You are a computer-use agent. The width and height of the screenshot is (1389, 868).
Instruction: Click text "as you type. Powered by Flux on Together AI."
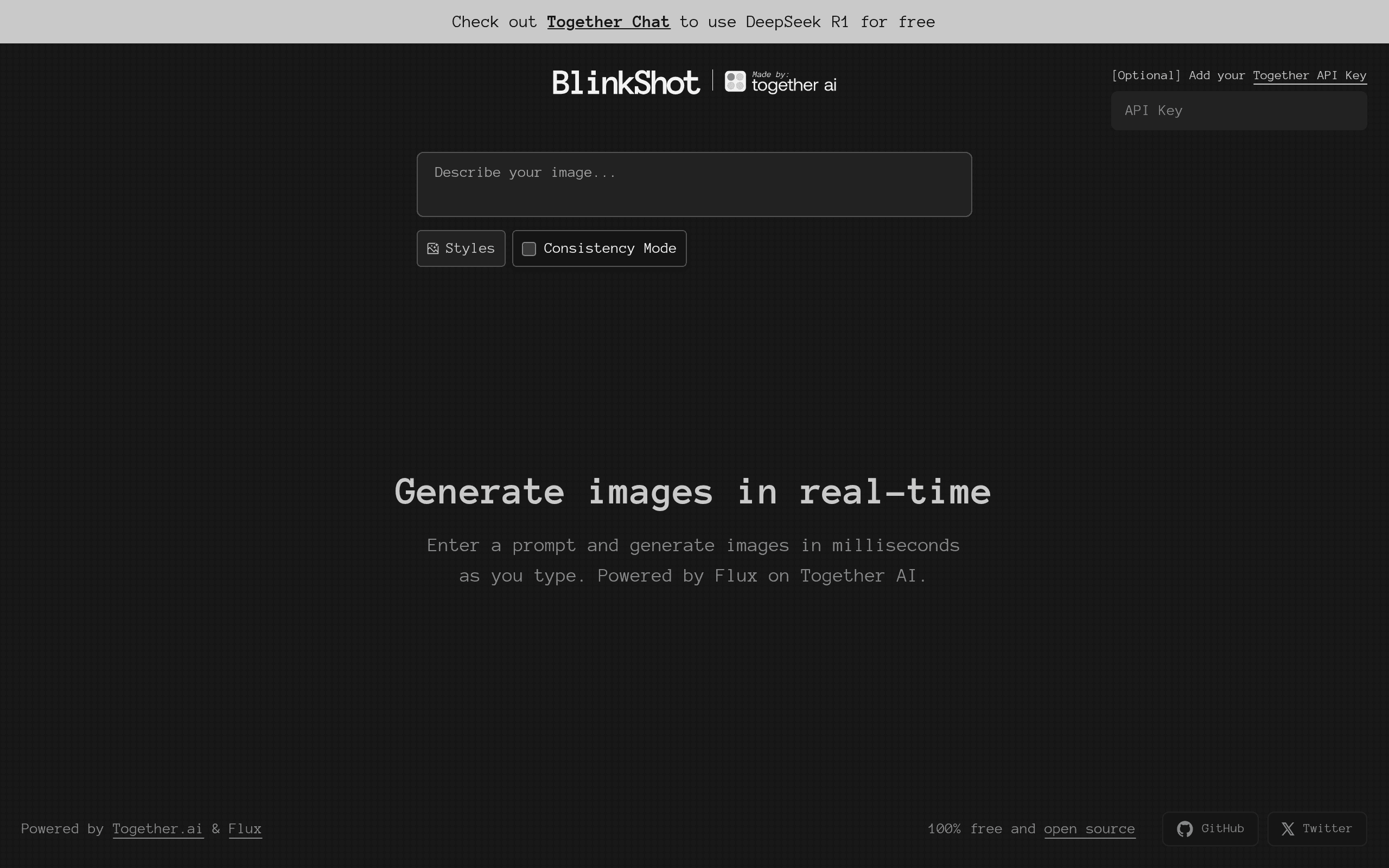point(693,576)
